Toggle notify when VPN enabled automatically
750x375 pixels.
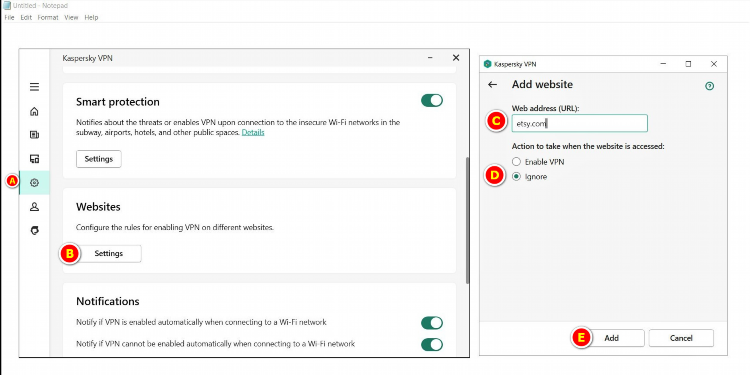tap(431, 323)
